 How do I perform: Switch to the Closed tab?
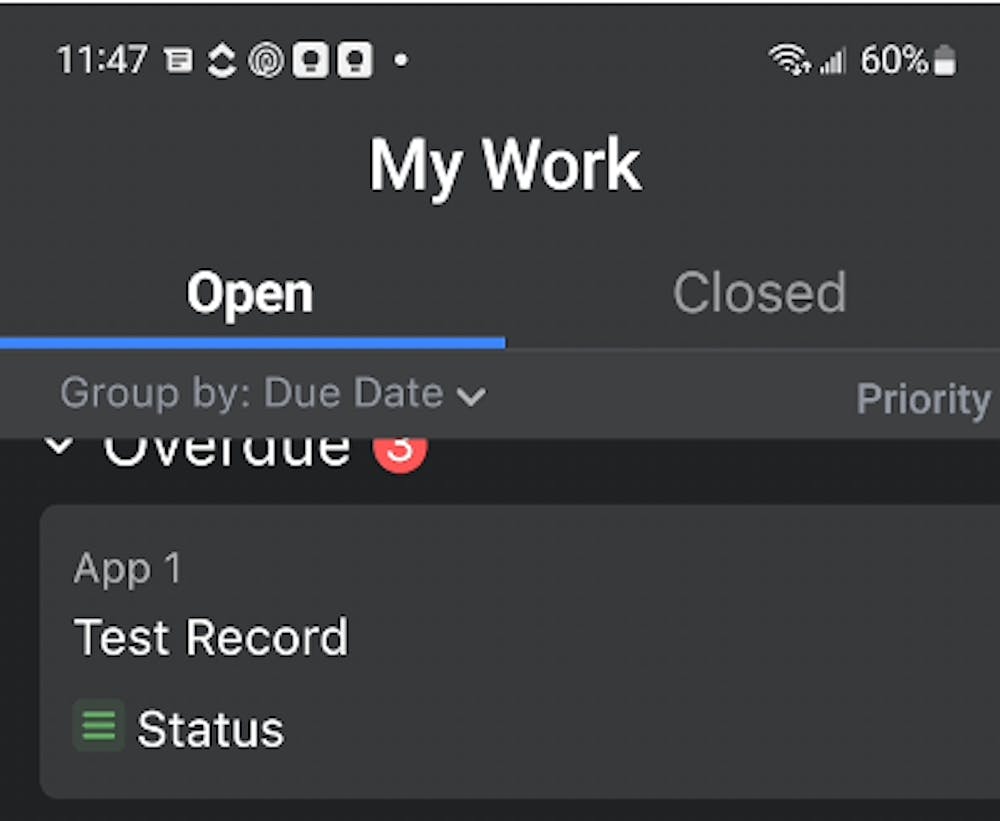(x=759, y=294)
